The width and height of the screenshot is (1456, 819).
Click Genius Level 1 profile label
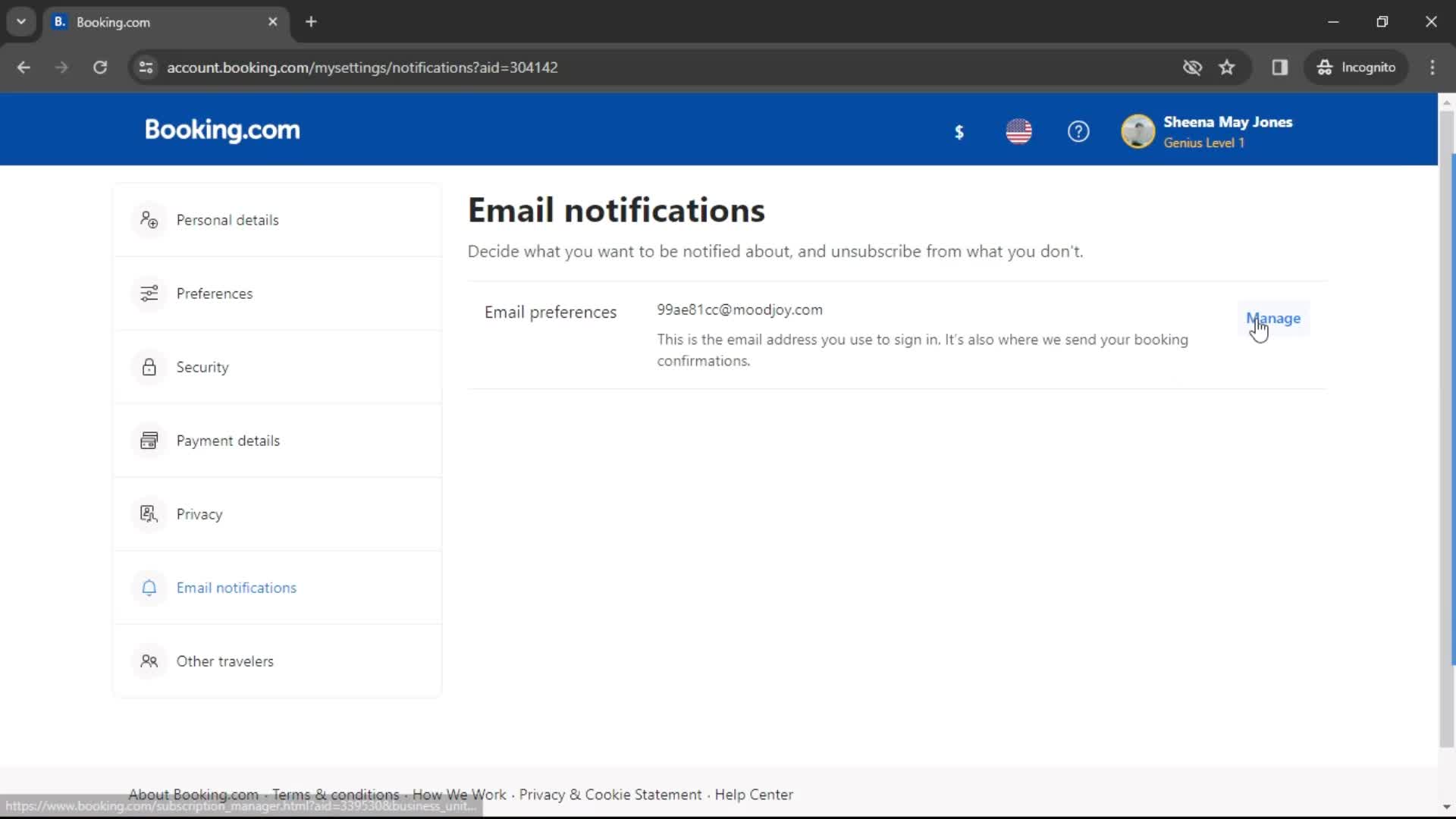point(1204,143)
